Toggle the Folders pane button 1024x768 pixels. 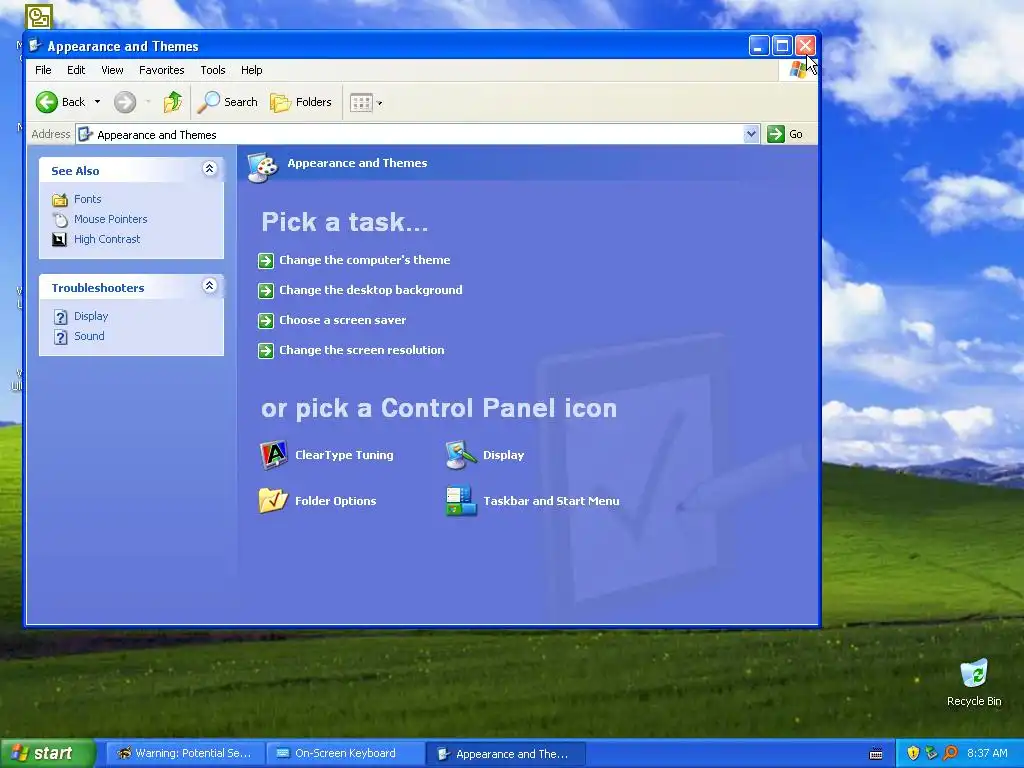(x=301, y=102)
